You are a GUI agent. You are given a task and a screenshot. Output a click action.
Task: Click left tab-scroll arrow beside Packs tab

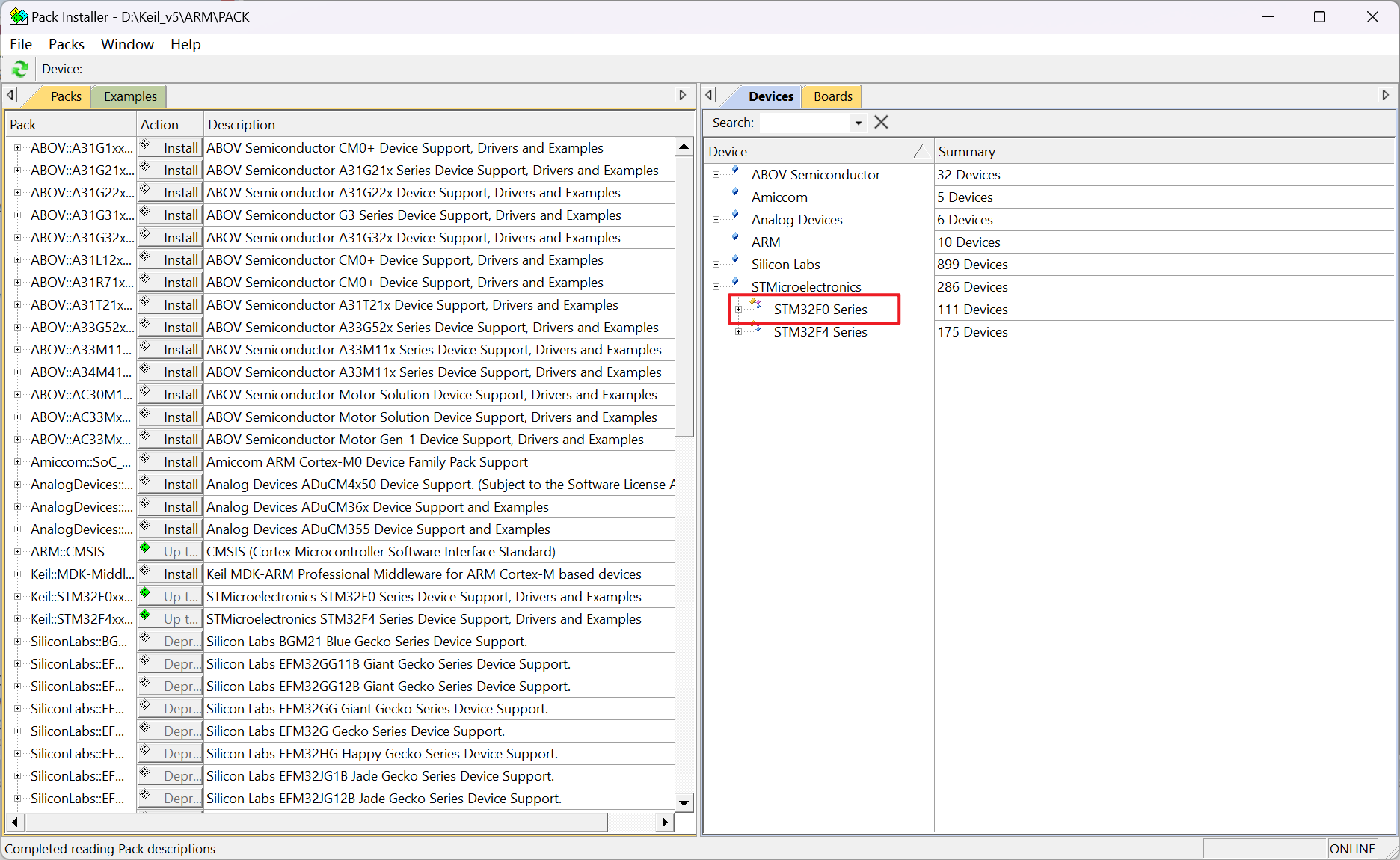click(10, 96)
